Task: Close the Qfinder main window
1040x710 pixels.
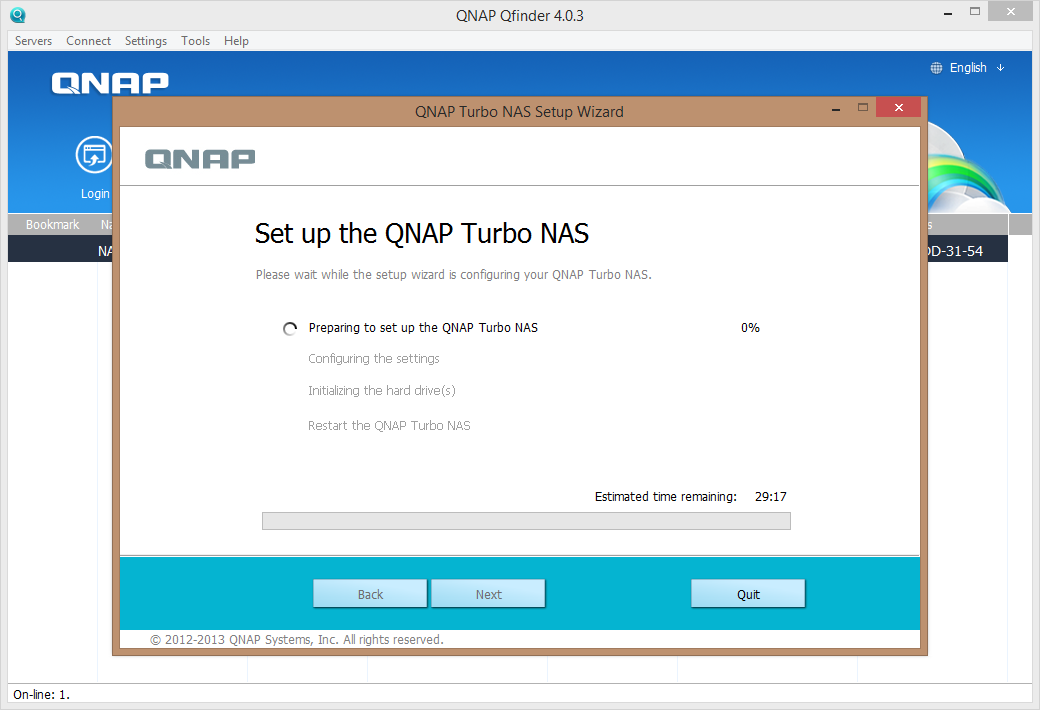Action: (1011, 11)
